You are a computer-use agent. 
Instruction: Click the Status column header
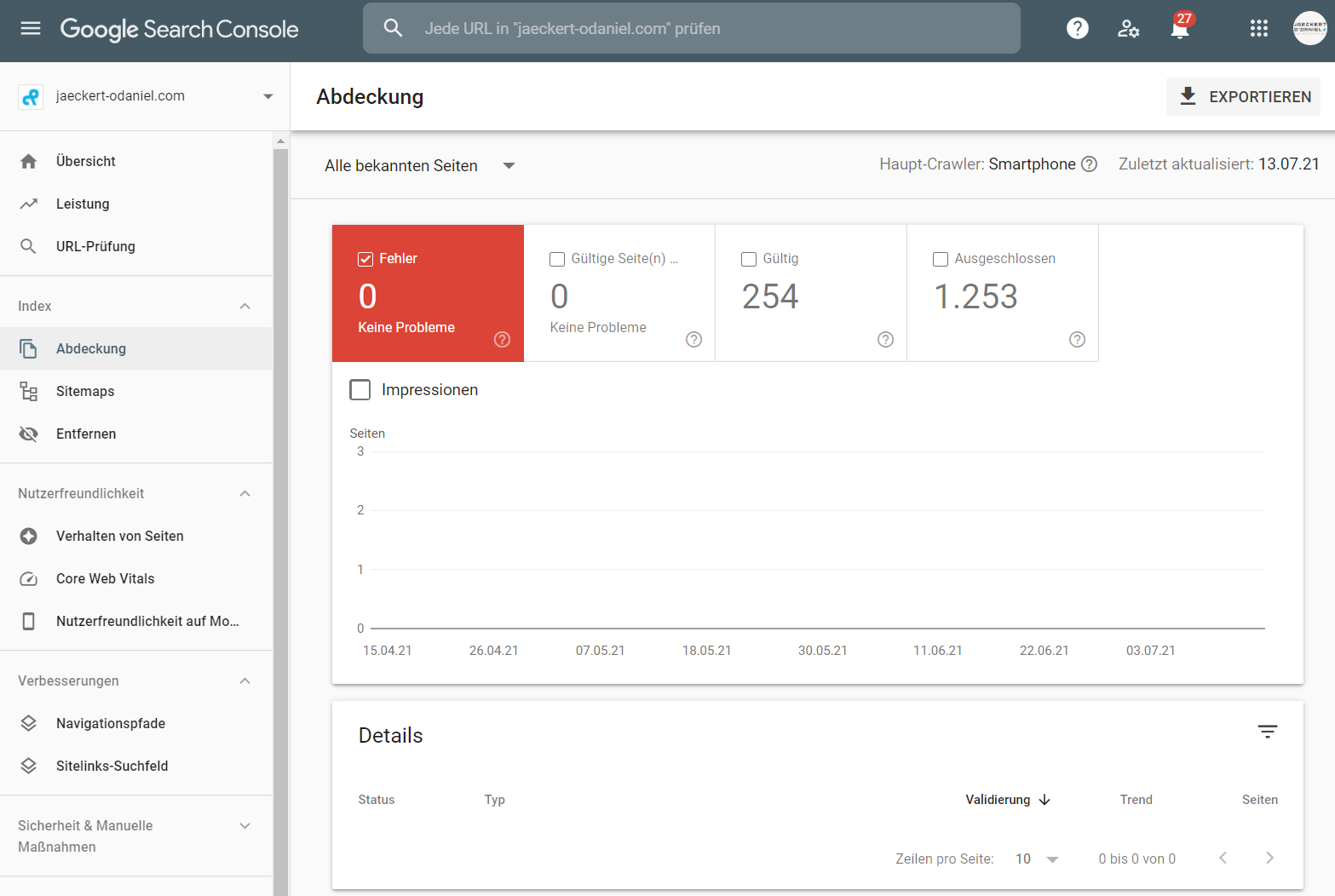point(377,800)
